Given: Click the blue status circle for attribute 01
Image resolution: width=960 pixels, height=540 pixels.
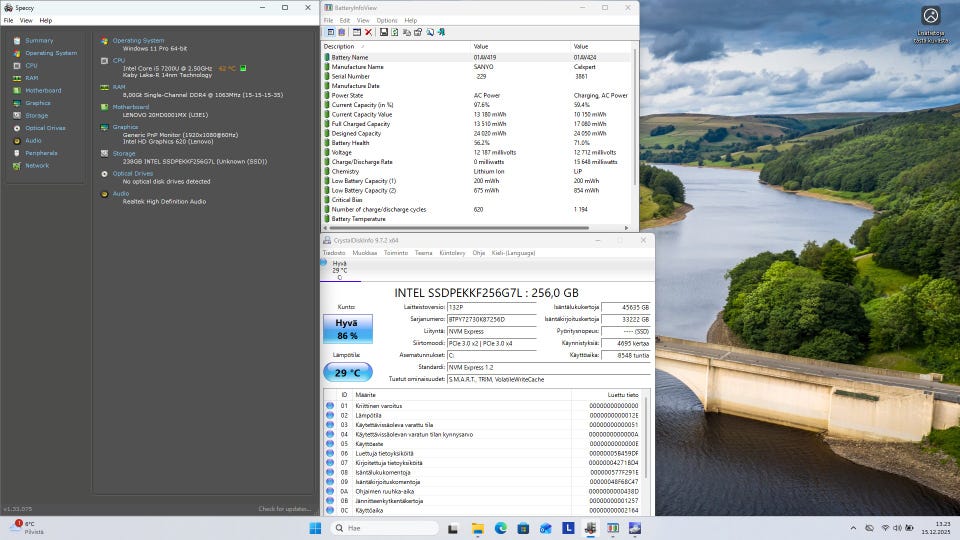Looking at the screenshot, I should click(330, 406).
